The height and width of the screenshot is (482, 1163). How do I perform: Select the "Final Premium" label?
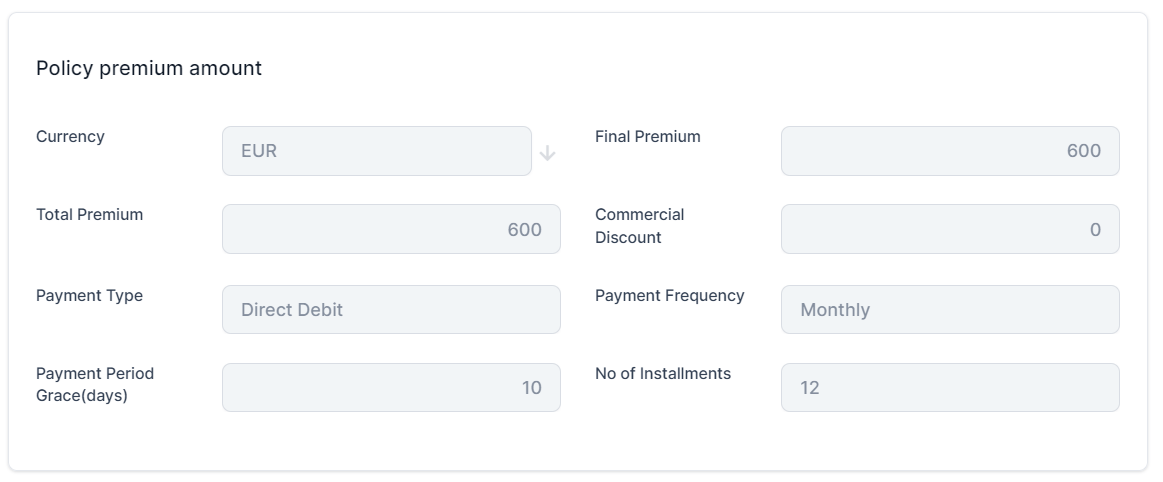click(x=647, y=136)
